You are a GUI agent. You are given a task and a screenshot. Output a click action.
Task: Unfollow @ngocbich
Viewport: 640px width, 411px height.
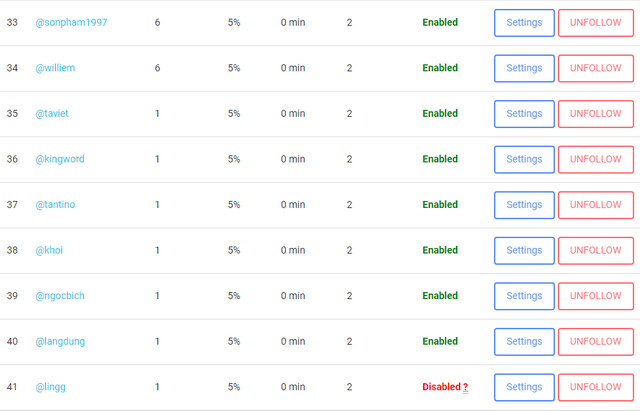596,296
